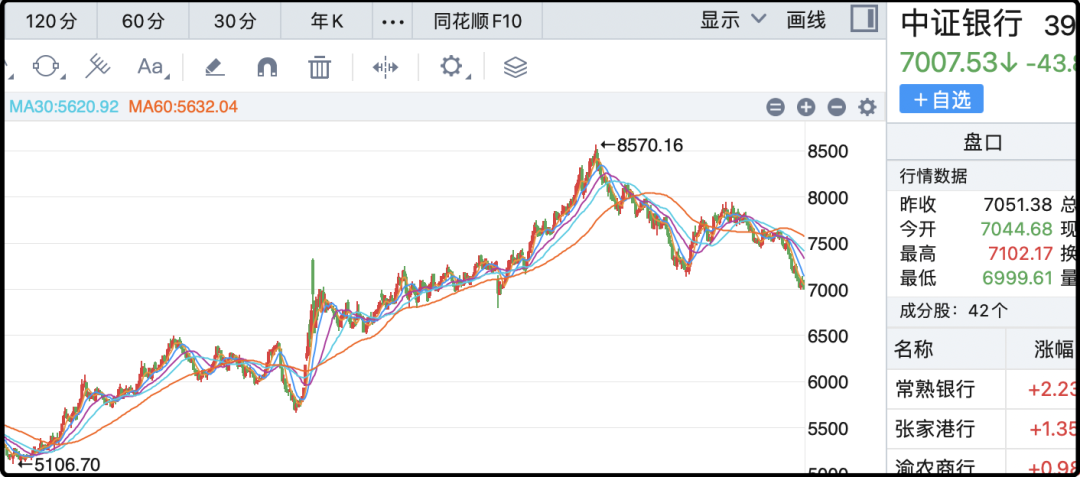Viewport: 1080px width, 477px height.
Task: Click the equals-sign reset zoom icon
Action: pyautogui.click(x=776, y=107)
